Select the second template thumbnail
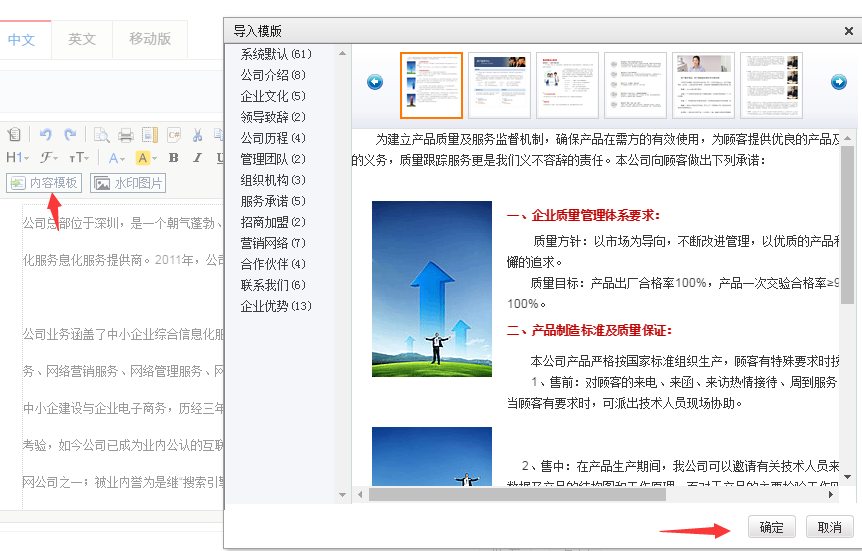Image resolution: width=862 pixels, height=551 pixels. click(x=499, y=85)
